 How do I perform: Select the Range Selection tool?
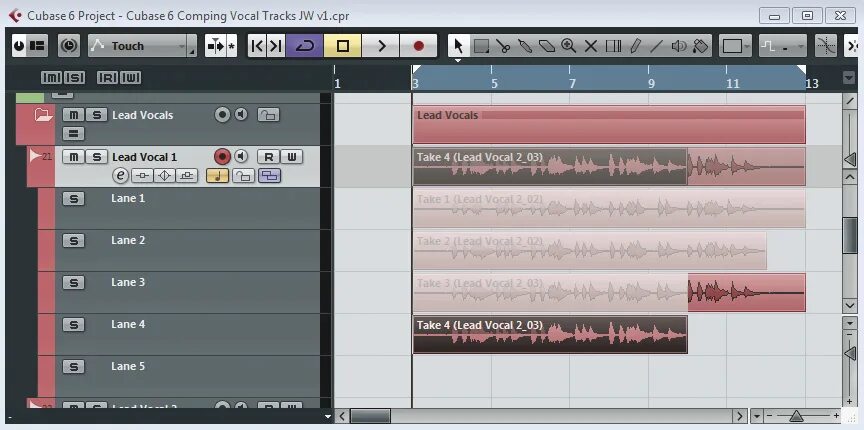pyautogui.click(x=481, y=46)
